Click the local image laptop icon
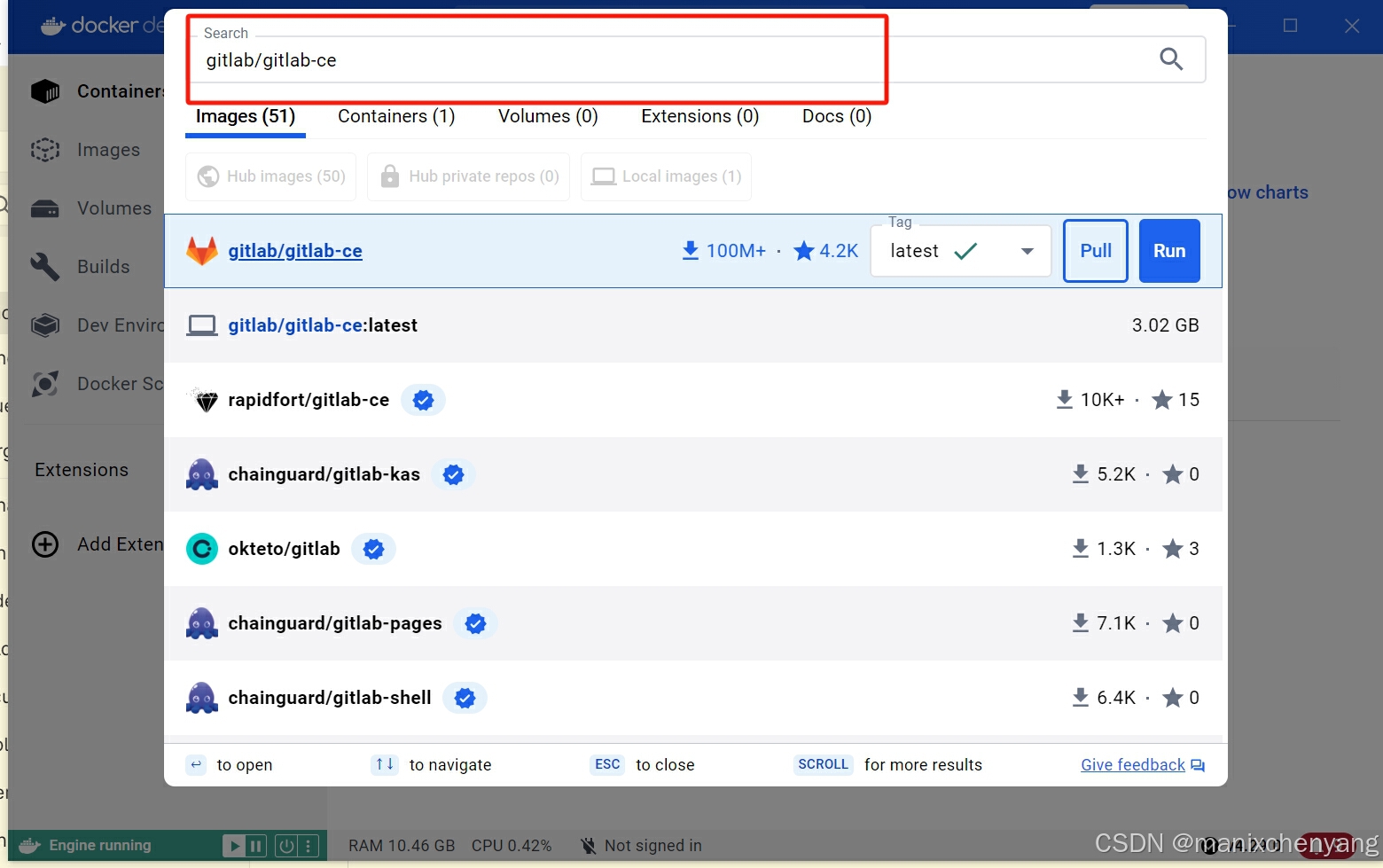This screenshot has width=1383, height=868. 202,325
